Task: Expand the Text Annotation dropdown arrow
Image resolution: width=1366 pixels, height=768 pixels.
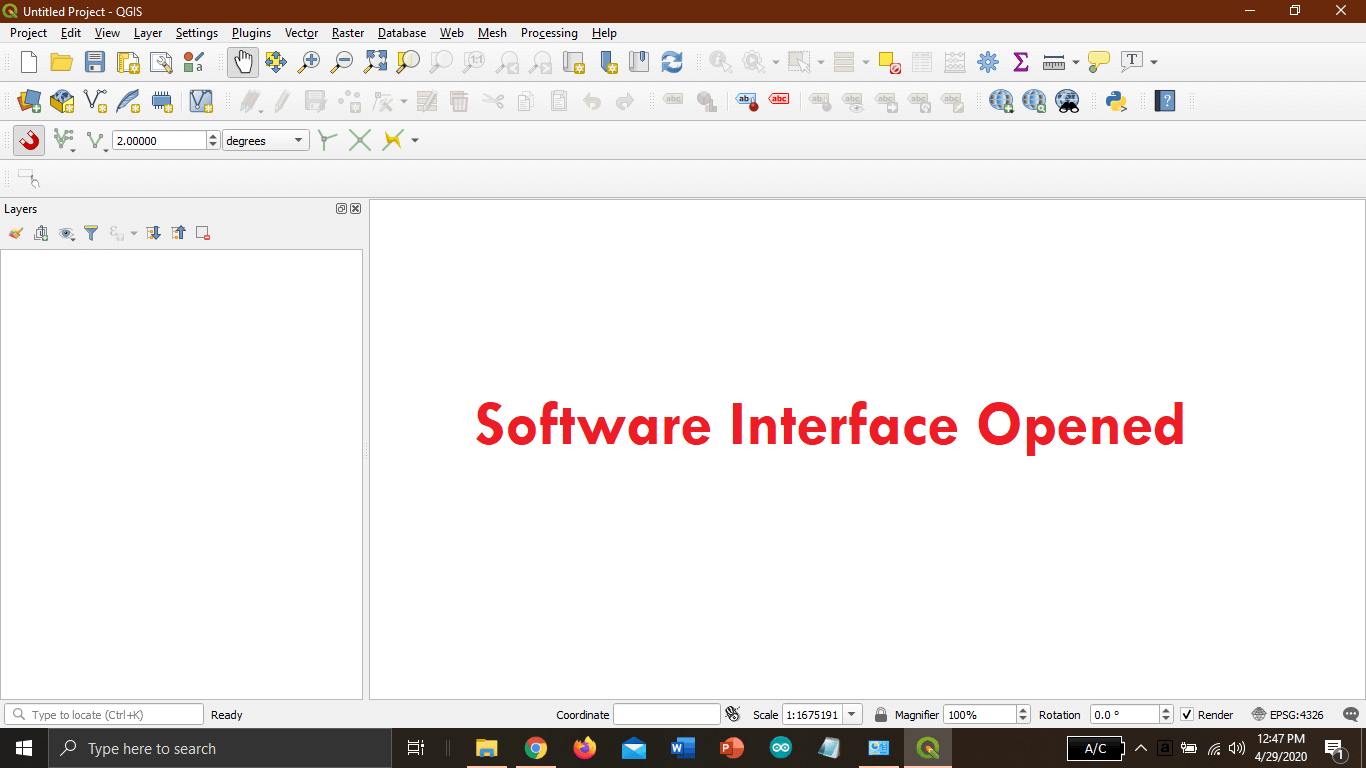Action: click(x=1154, y=62)
